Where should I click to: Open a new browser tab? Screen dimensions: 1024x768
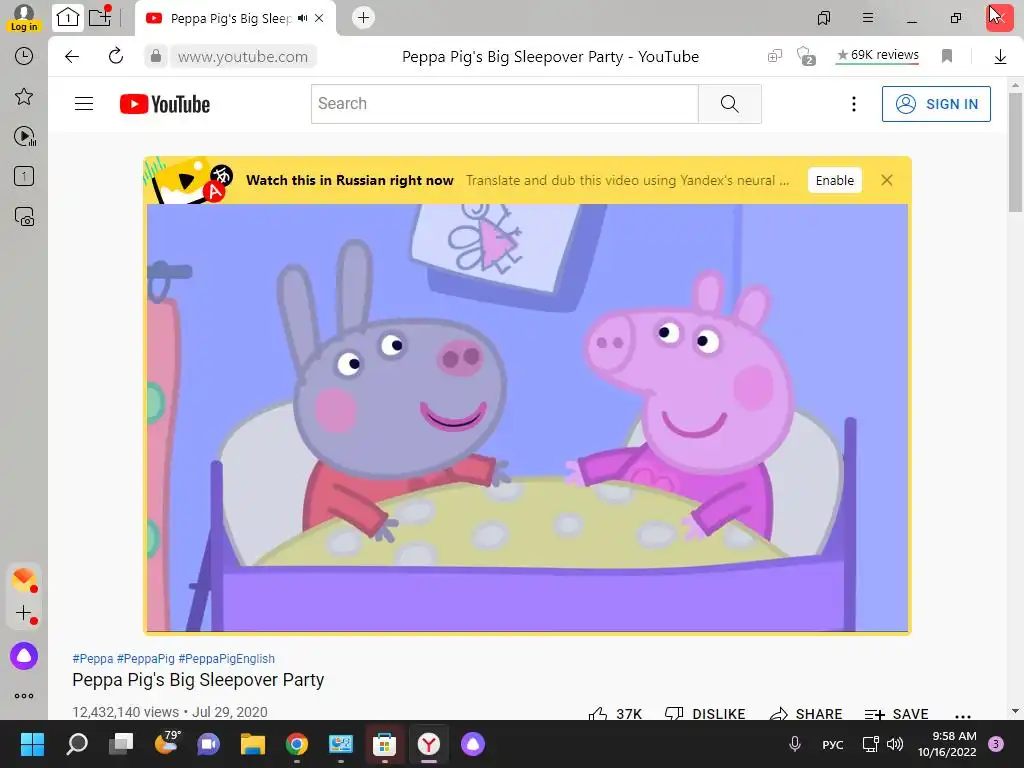364,18
